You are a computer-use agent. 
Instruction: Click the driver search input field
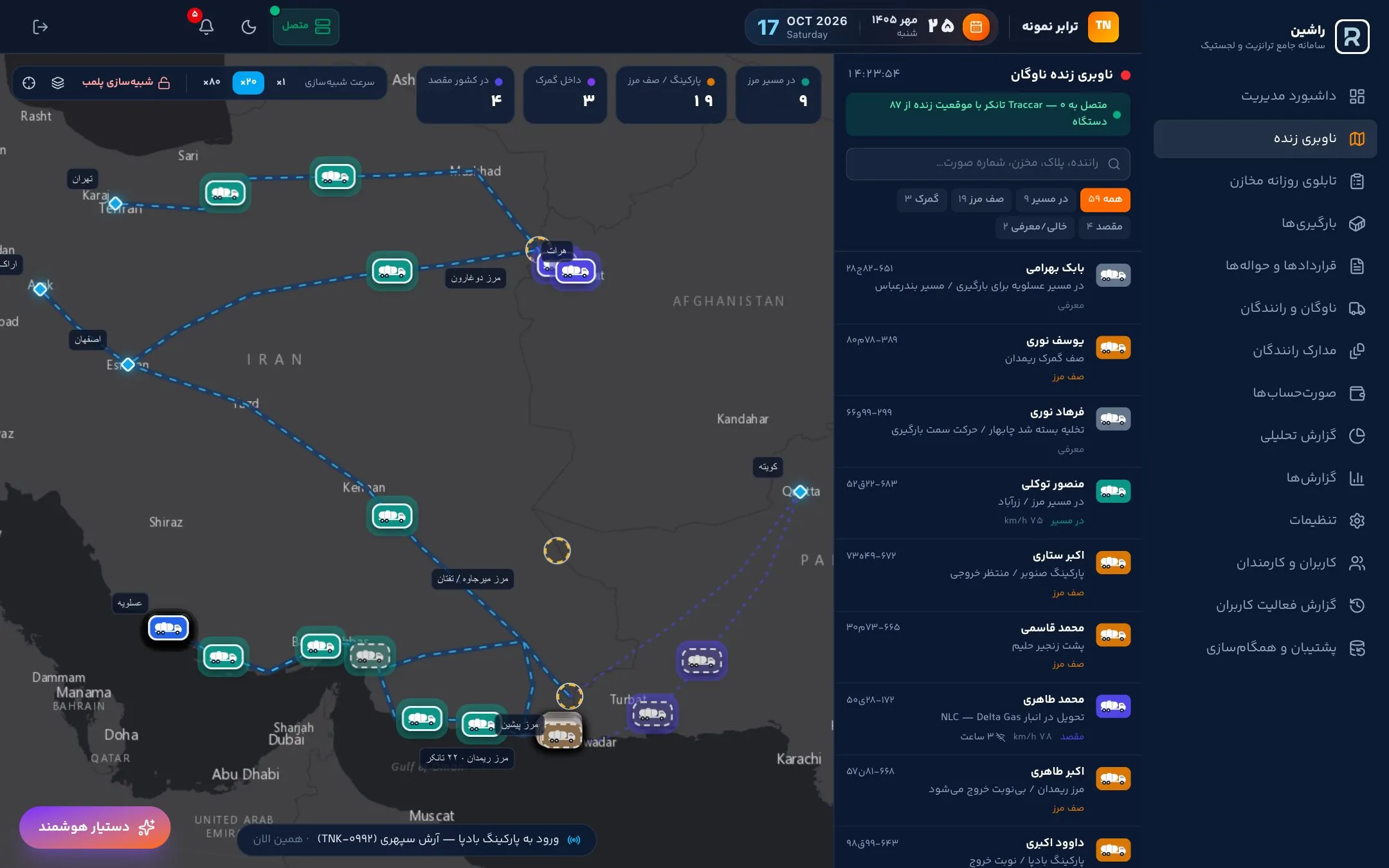click(x=988, y=164)
